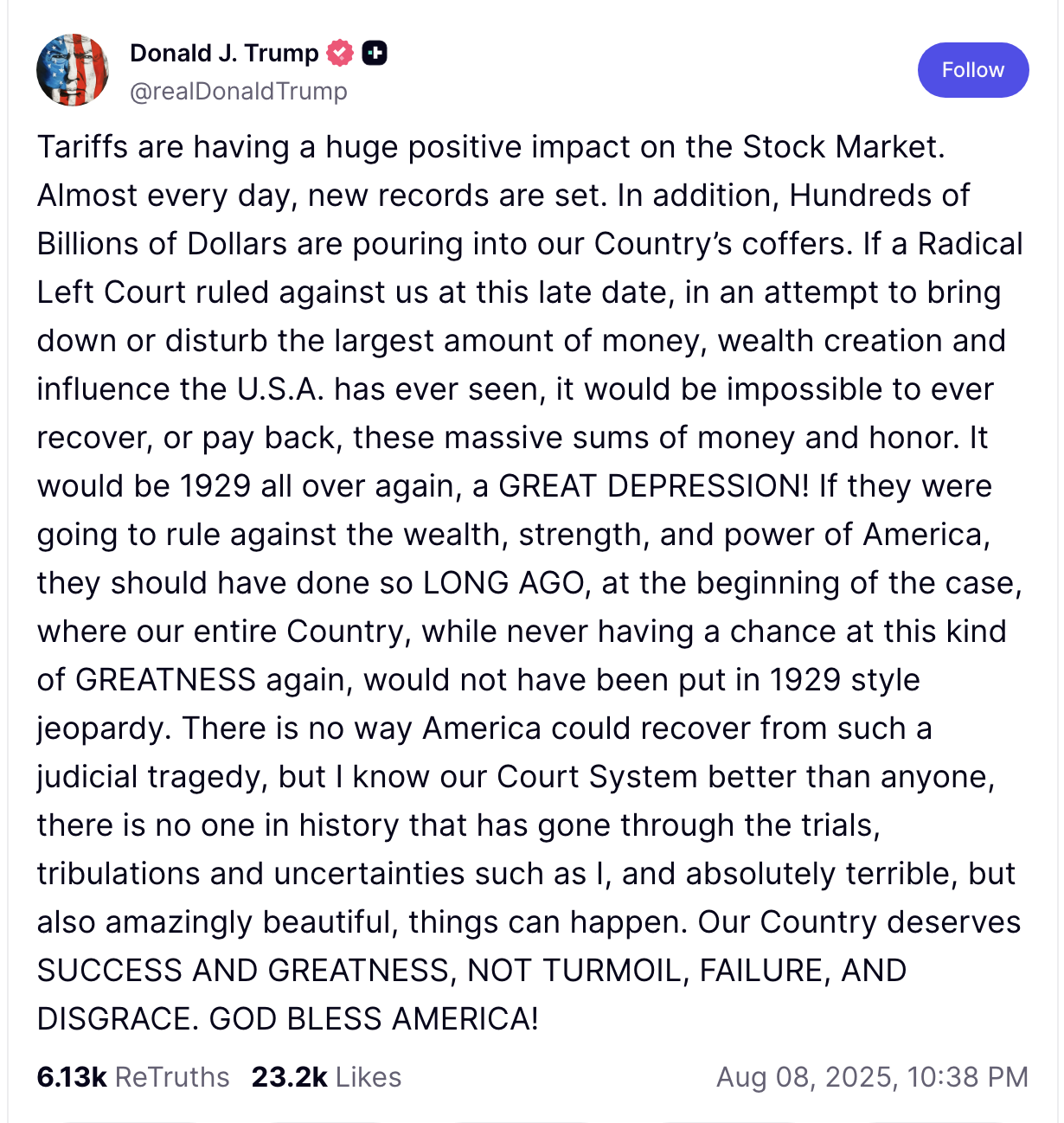Click 'Tariffs' at the start of the post
Viewport: 1064px width, 1123px height.
point(82,147)
